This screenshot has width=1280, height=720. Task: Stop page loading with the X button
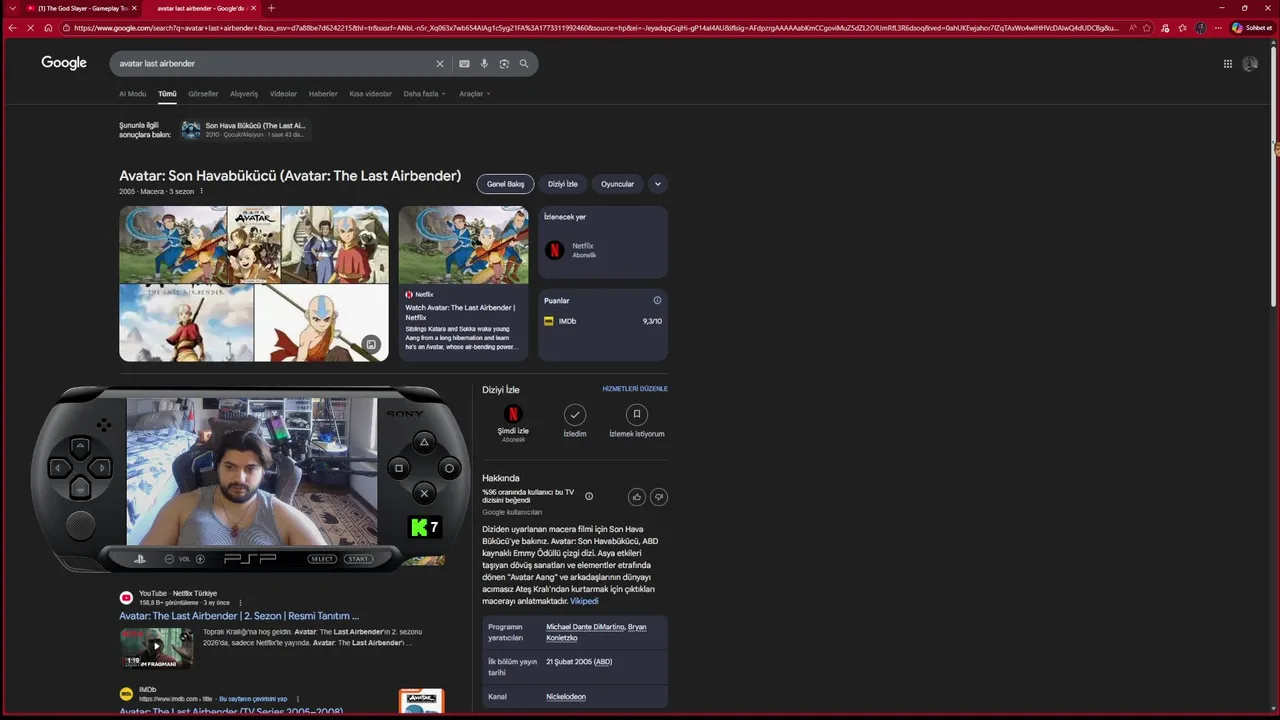(x=30, y=28)
